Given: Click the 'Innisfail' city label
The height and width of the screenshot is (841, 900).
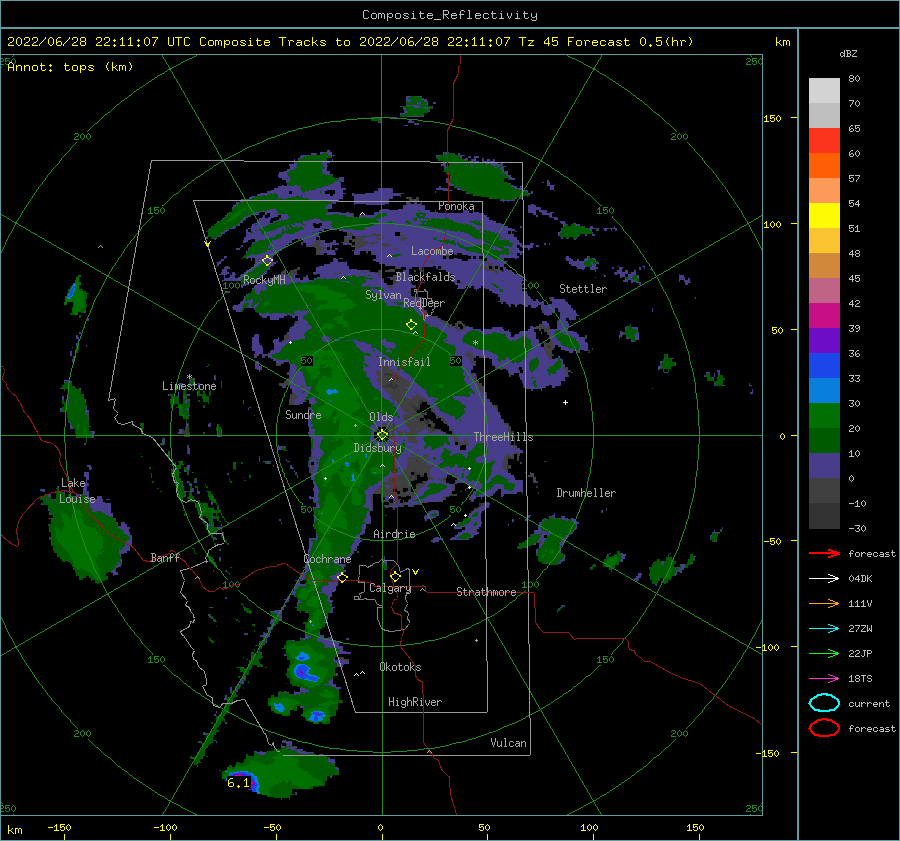Looking at the screenshot, I should pos(404,362).
